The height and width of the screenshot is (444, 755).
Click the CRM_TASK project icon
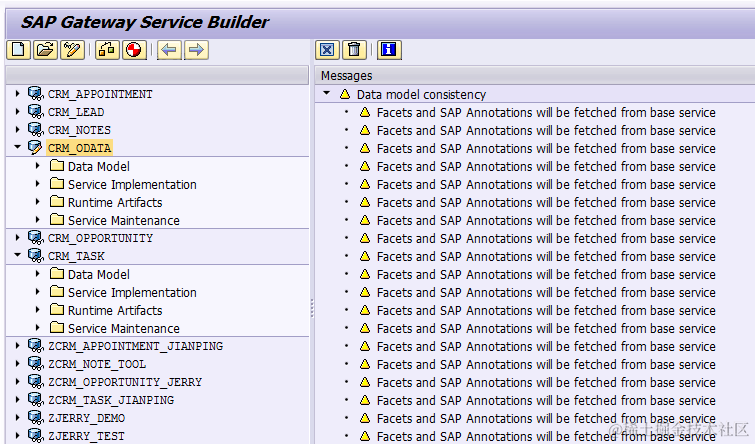point(36,255)
